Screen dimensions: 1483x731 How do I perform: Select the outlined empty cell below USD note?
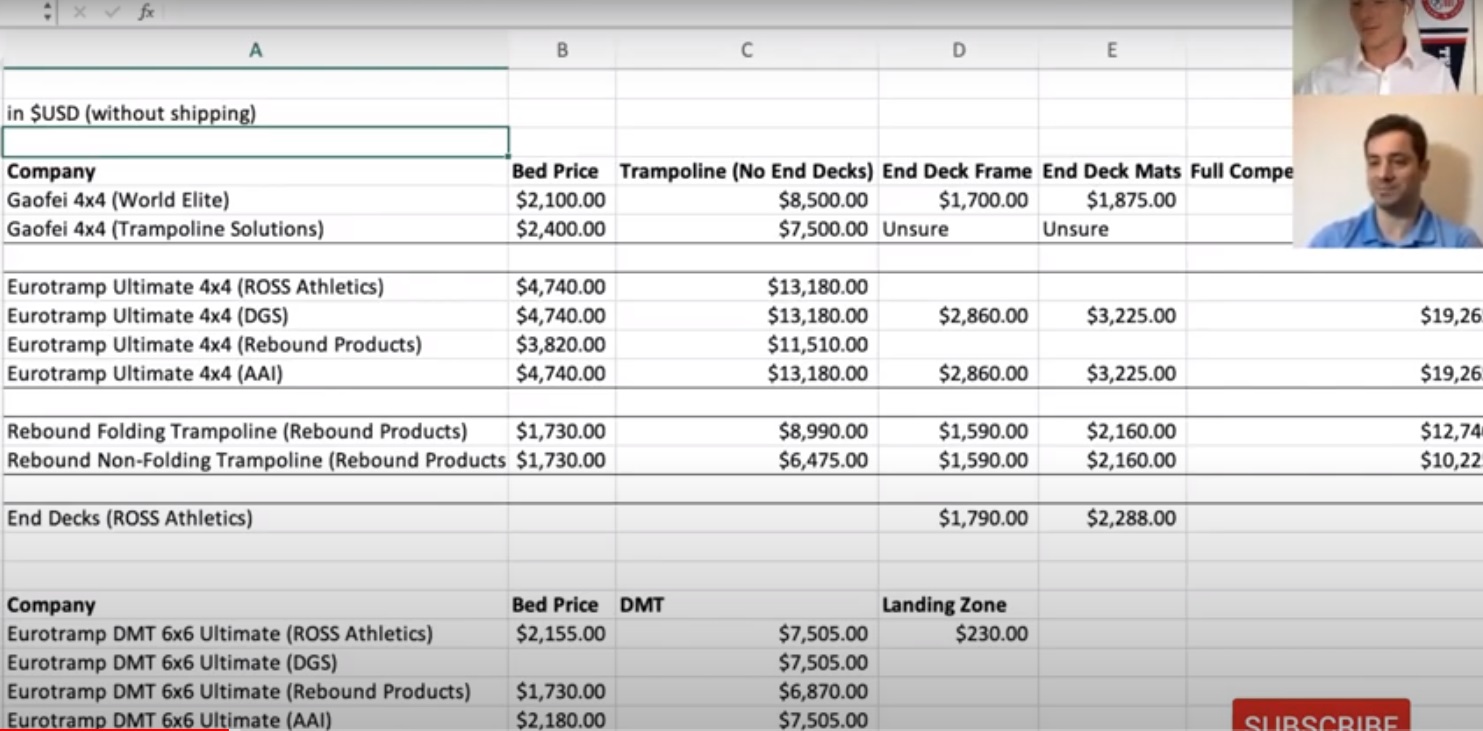click(255, 142)
